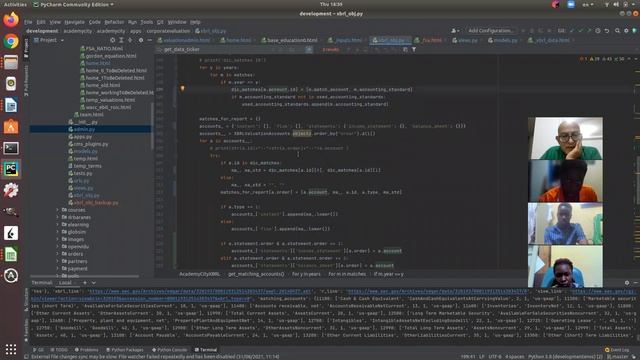Hide the Project tool window

[150, 40]
